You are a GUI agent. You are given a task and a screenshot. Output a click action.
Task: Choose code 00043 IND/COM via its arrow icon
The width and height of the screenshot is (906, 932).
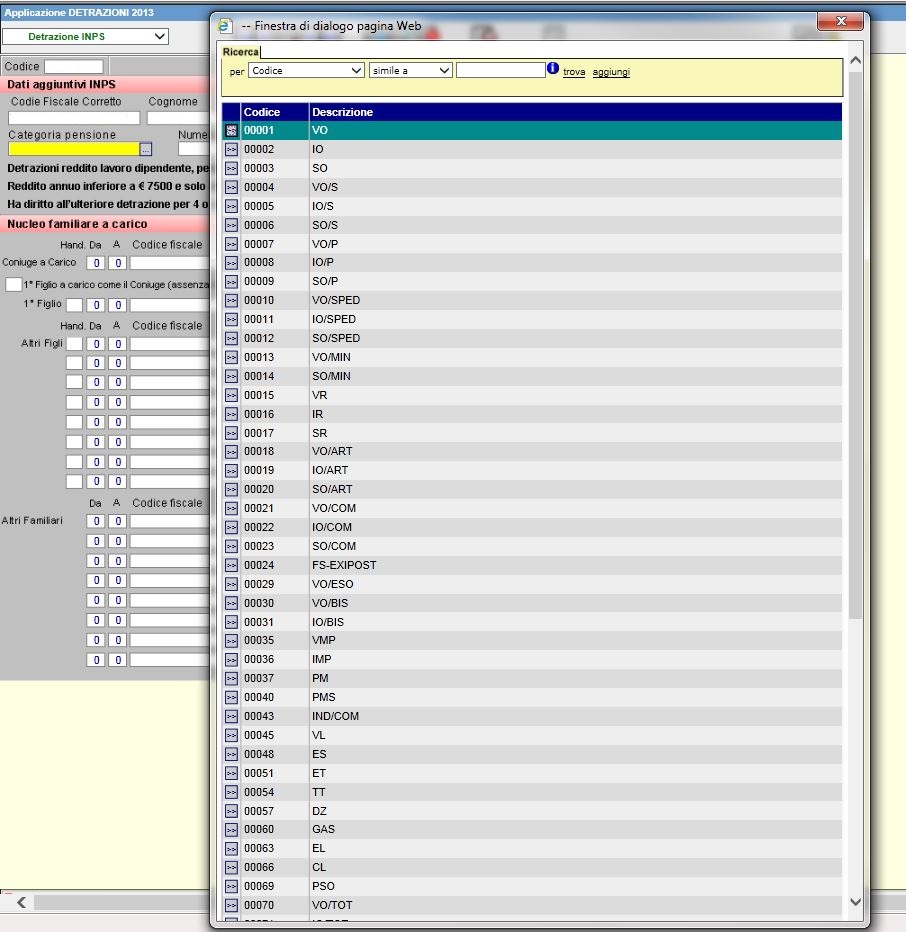(x=231, y=717)
